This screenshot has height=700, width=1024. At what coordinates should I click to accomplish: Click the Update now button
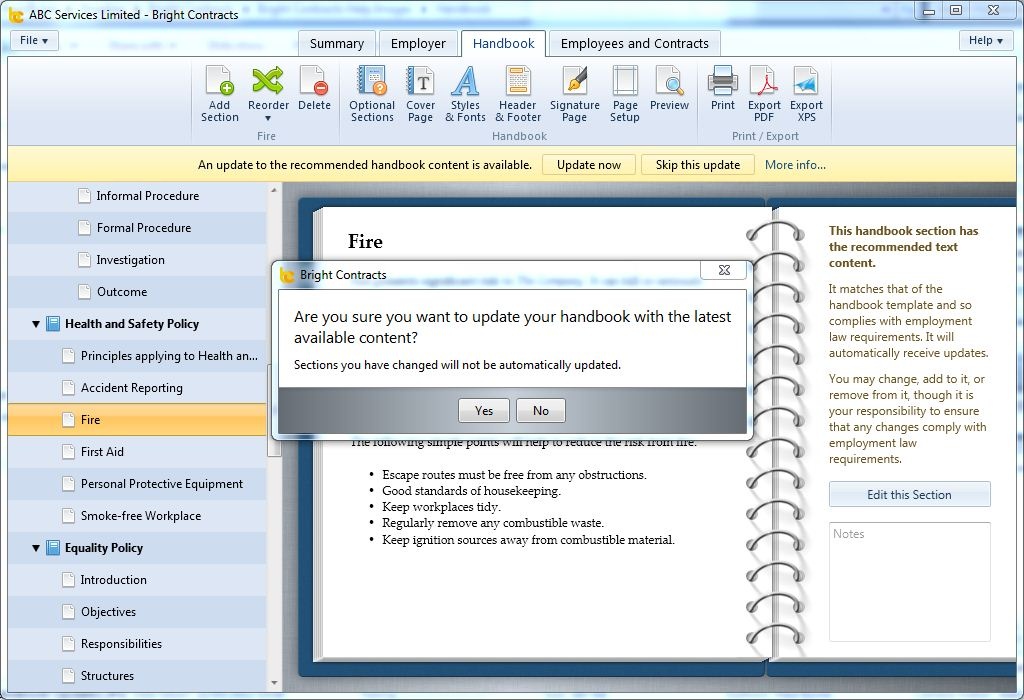[x=588, y=165]
